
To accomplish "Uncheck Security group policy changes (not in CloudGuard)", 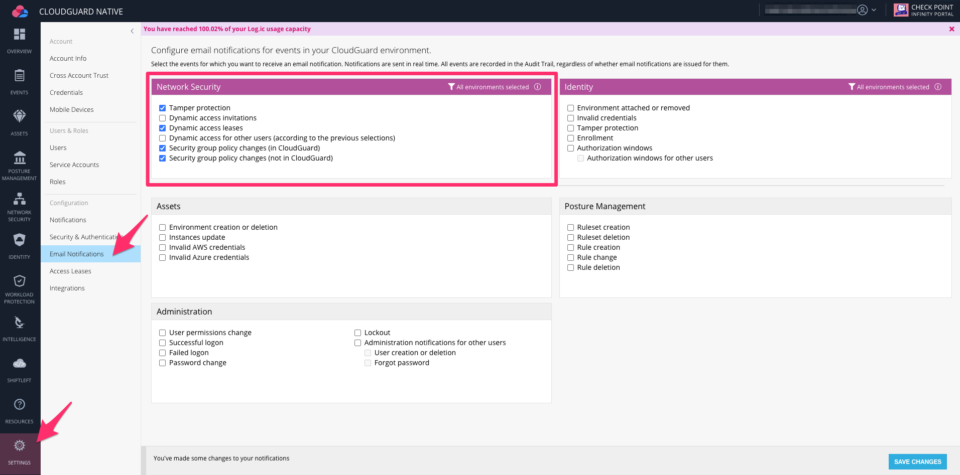I will coord(162,158).
